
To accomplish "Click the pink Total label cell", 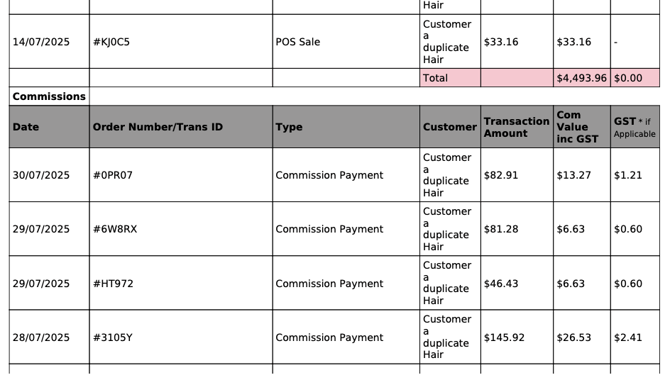I will 450,78.
